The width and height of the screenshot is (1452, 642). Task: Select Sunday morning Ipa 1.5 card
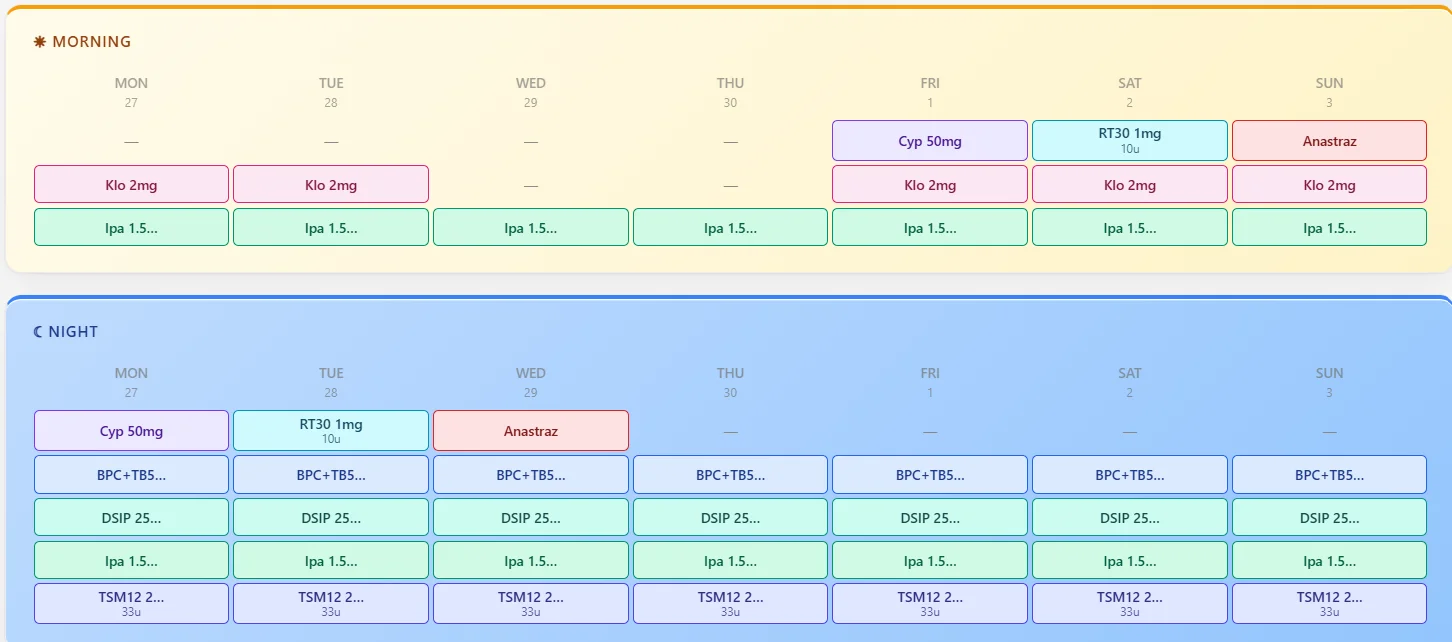[x=1330, y=227]
